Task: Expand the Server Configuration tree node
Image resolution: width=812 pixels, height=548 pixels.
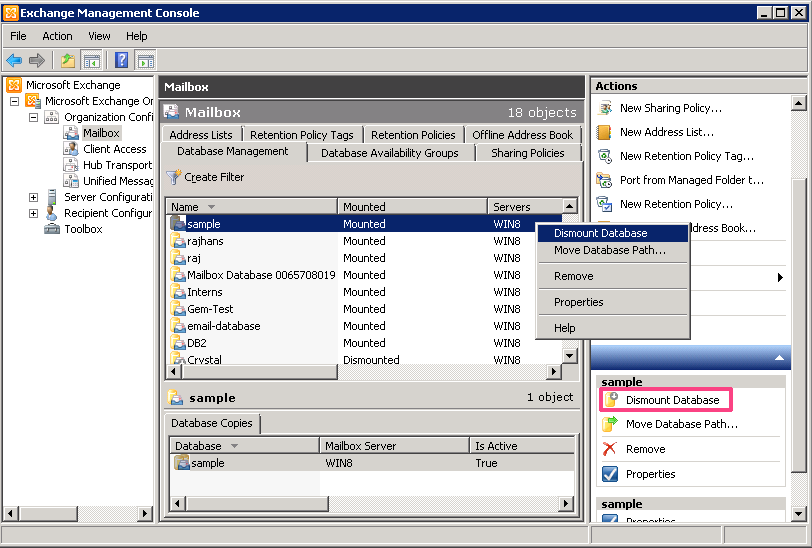Action: [34, 197]
